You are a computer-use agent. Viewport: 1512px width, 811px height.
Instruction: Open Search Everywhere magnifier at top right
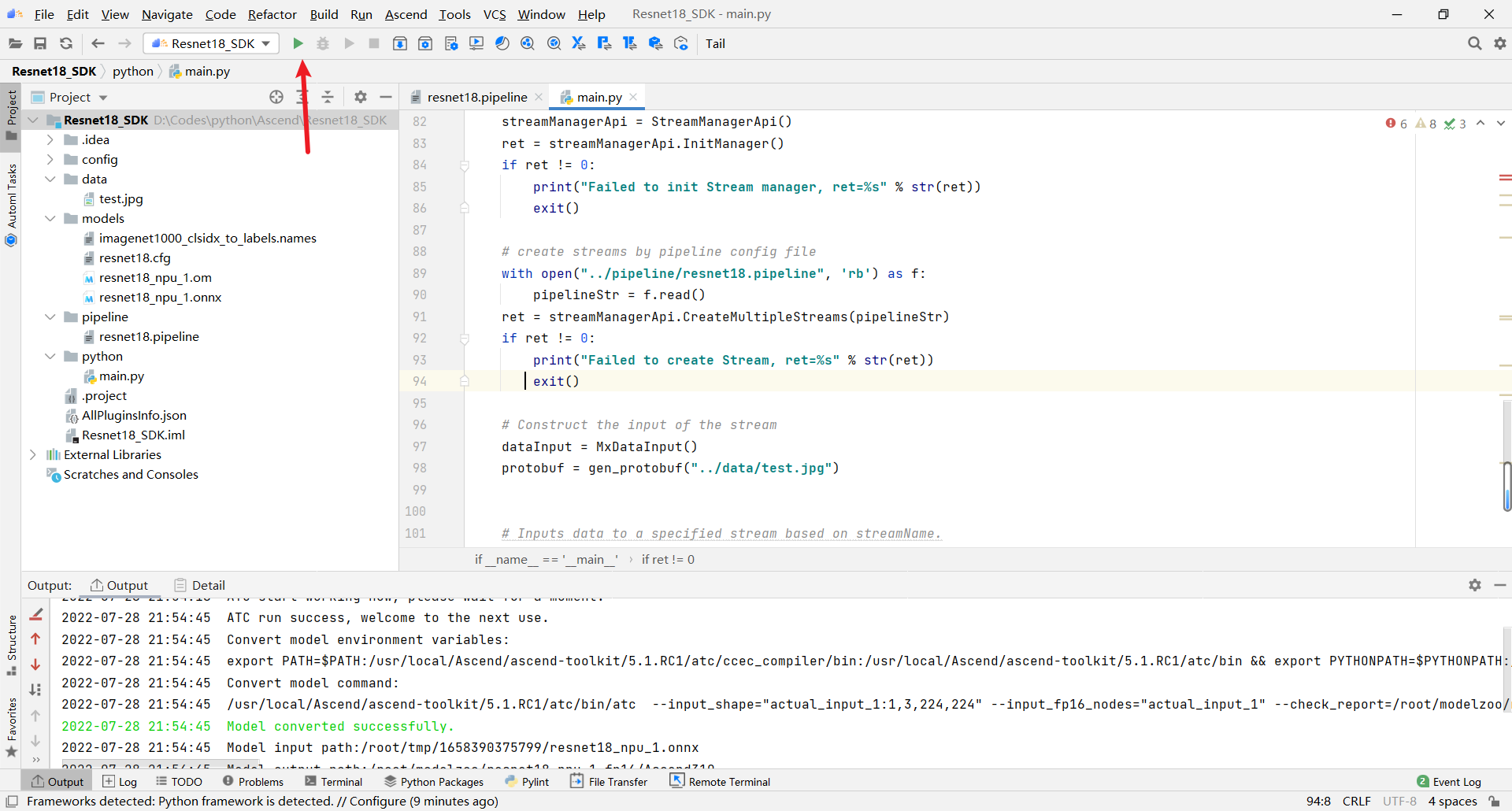pos(1475,43)
